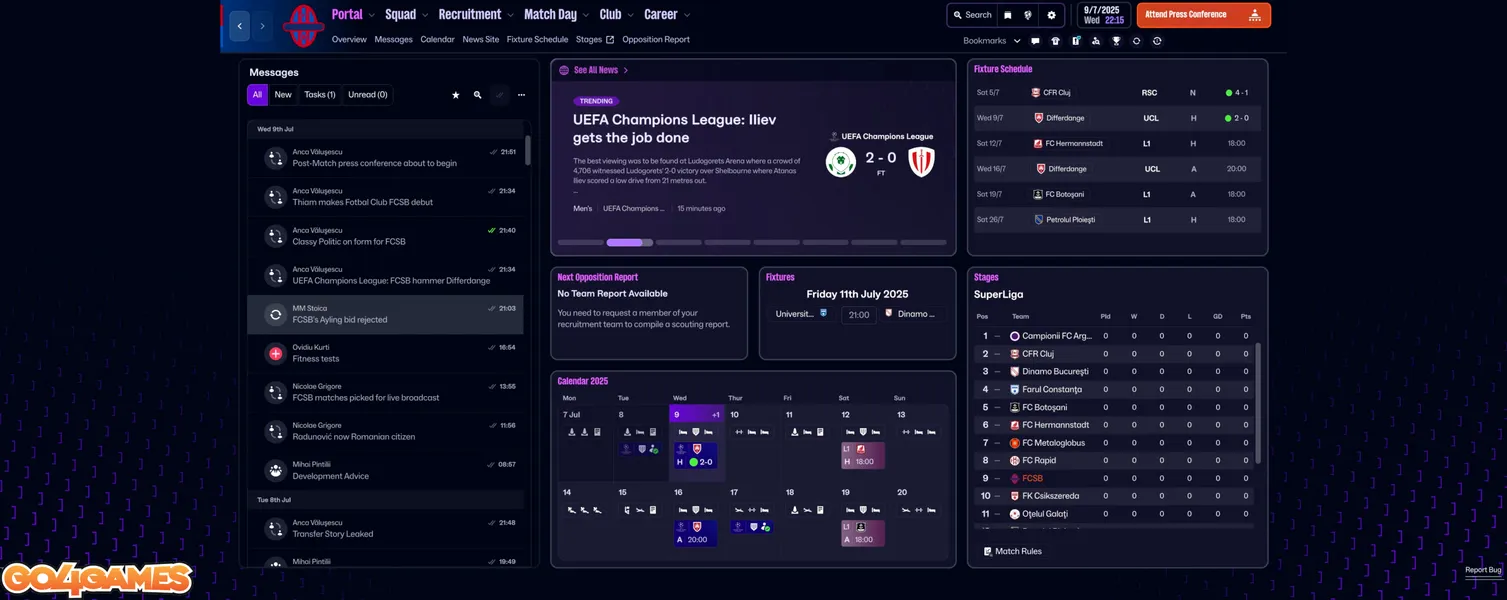Show only New messages
The image size is (1507, 600).
[x=283, y=95]
